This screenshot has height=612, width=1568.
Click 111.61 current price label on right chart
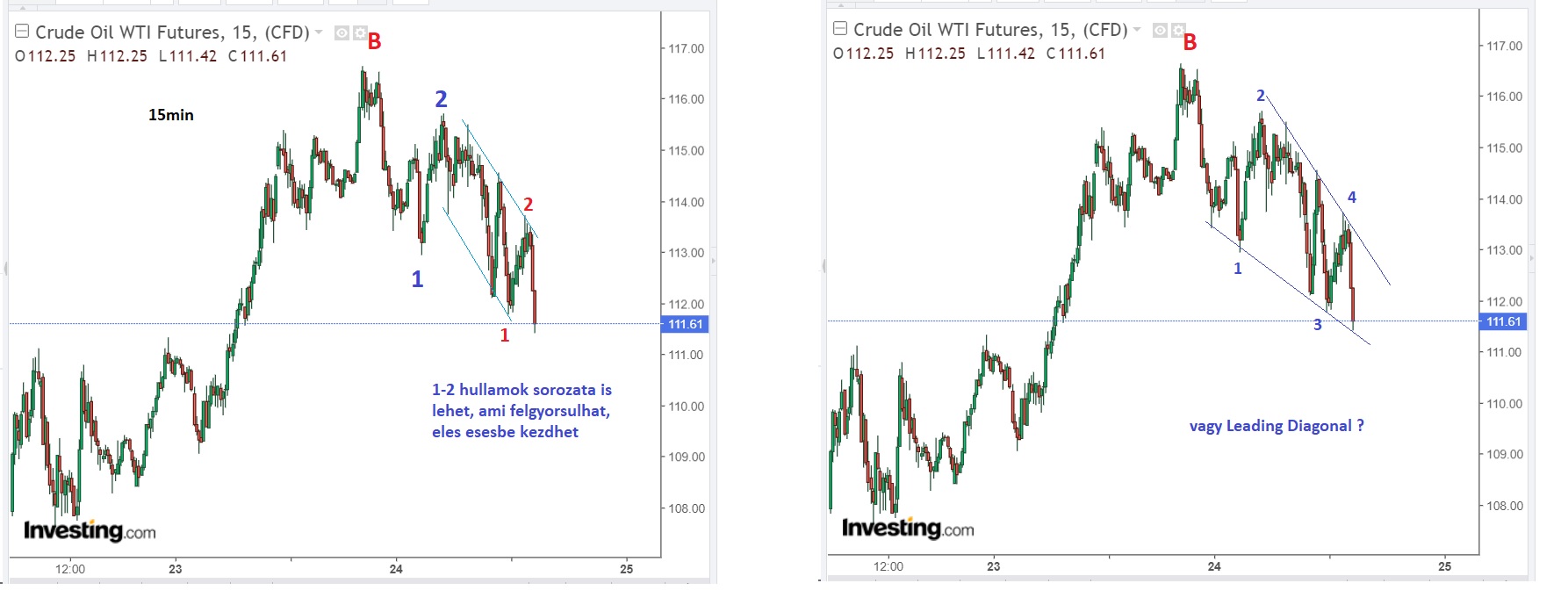pyautogui.click(x=1503, y=321)
